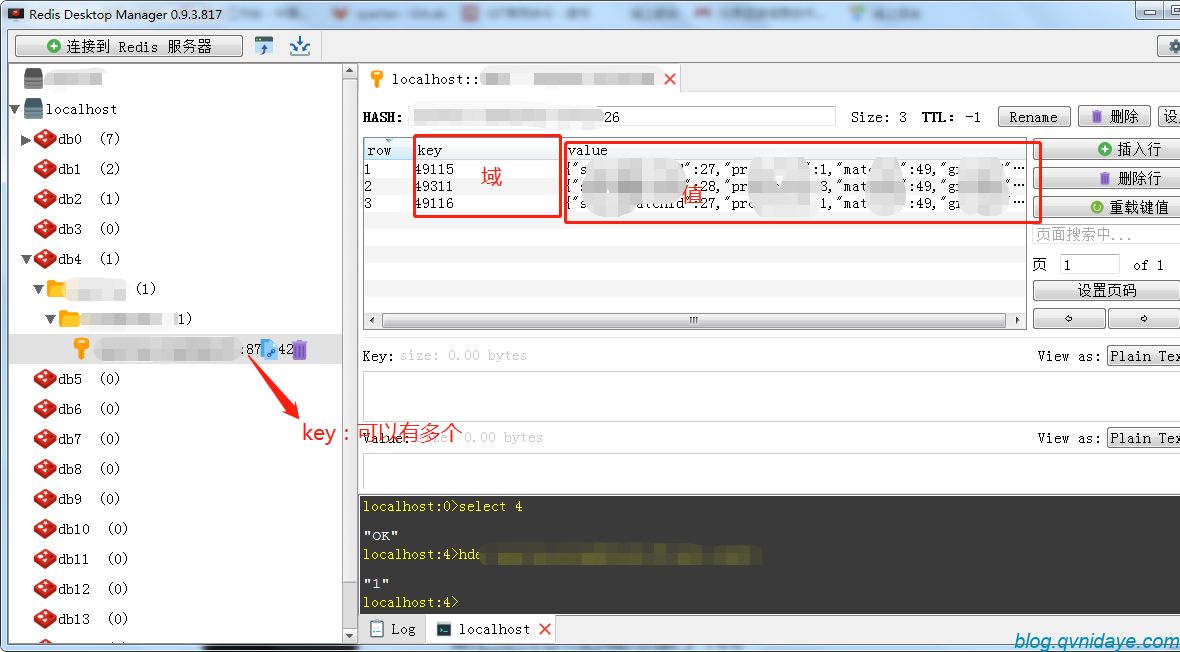This screenshot has height=652, width=1180.
Task: Sort by the key column header
Action: point(488,150)
